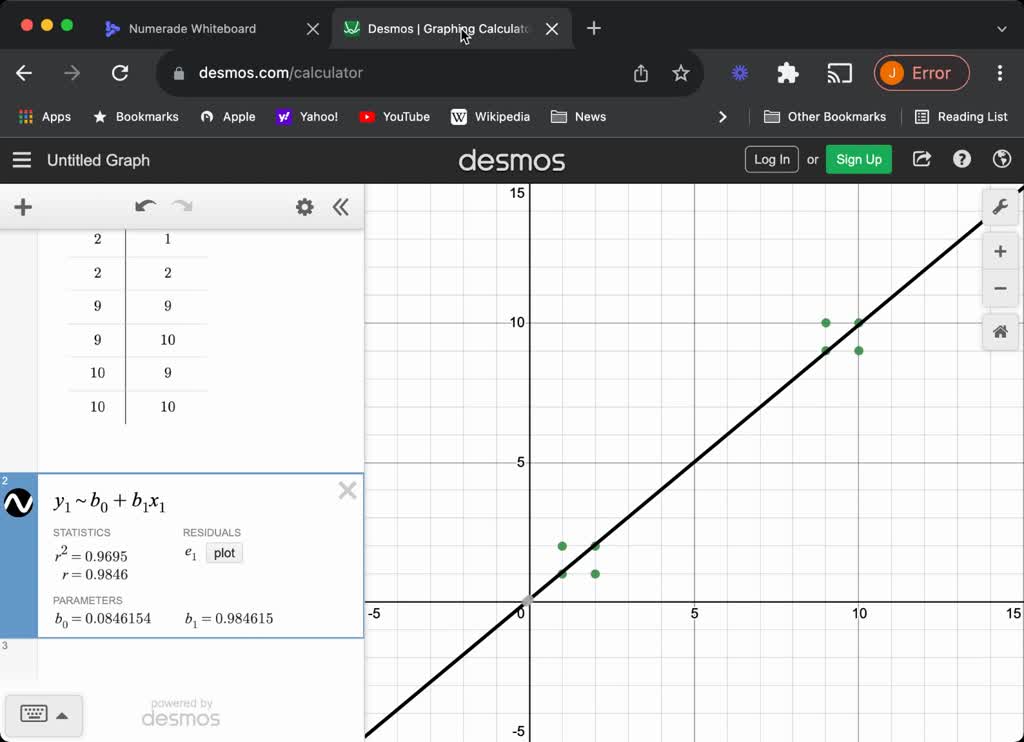Viewport: 1024px width, 742px height.
Task: Open the Desmos share graph icon
Action: (921, 159)
